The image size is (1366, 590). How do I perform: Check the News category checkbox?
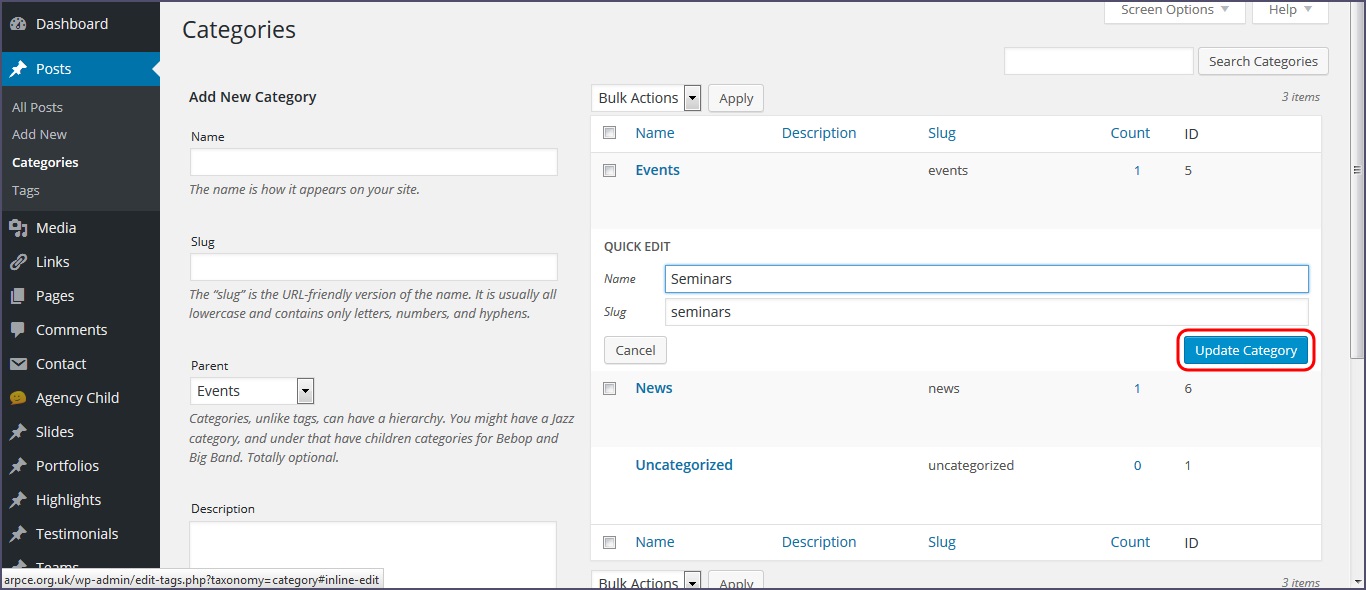610,389
